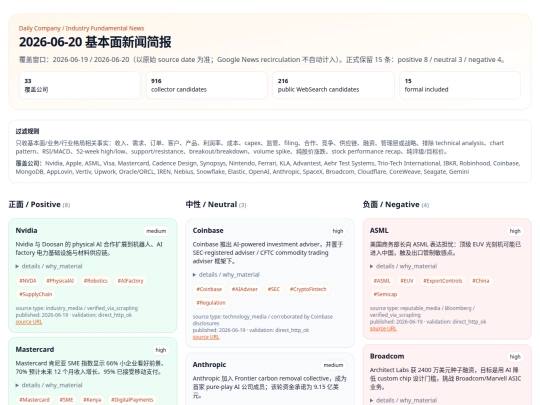Screen dimensions: 540x405
Task: Click the 负面 / Negative column heading
Action: [x=396, y=205]
